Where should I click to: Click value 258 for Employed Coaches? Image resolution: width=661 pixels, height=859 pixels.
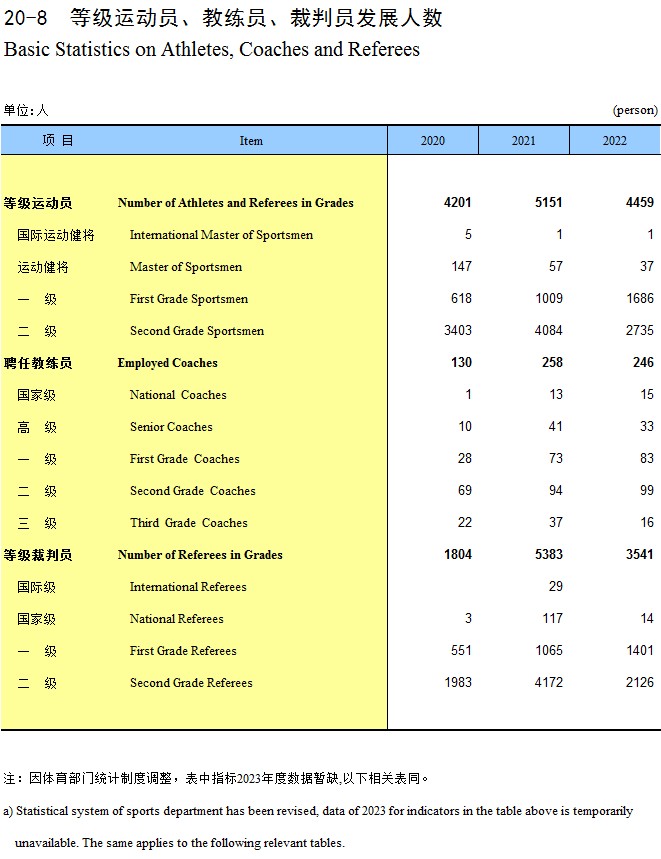pos(553,362)
